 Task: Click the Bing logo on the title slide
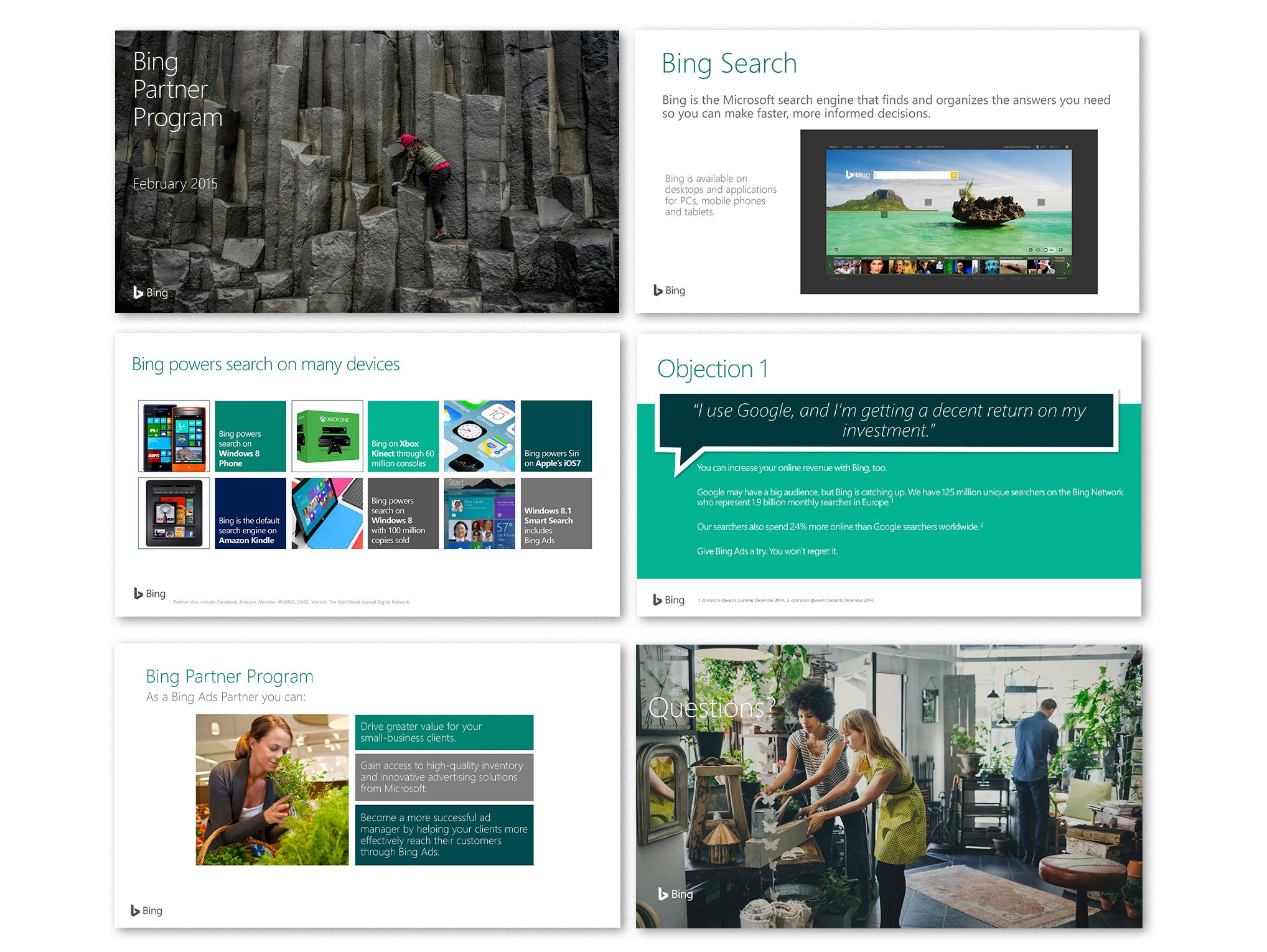pos(151,292)
